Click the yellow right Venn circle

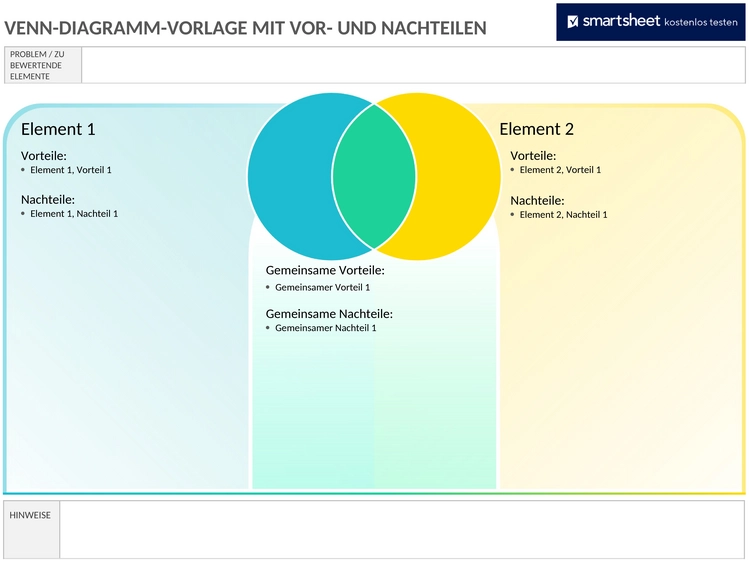pos(459,177)
